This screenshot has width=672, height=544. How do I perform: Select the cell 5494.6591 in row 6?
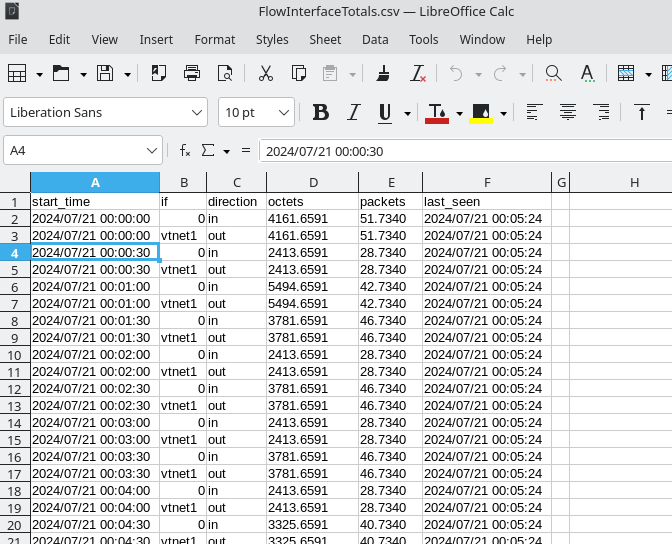312,286
